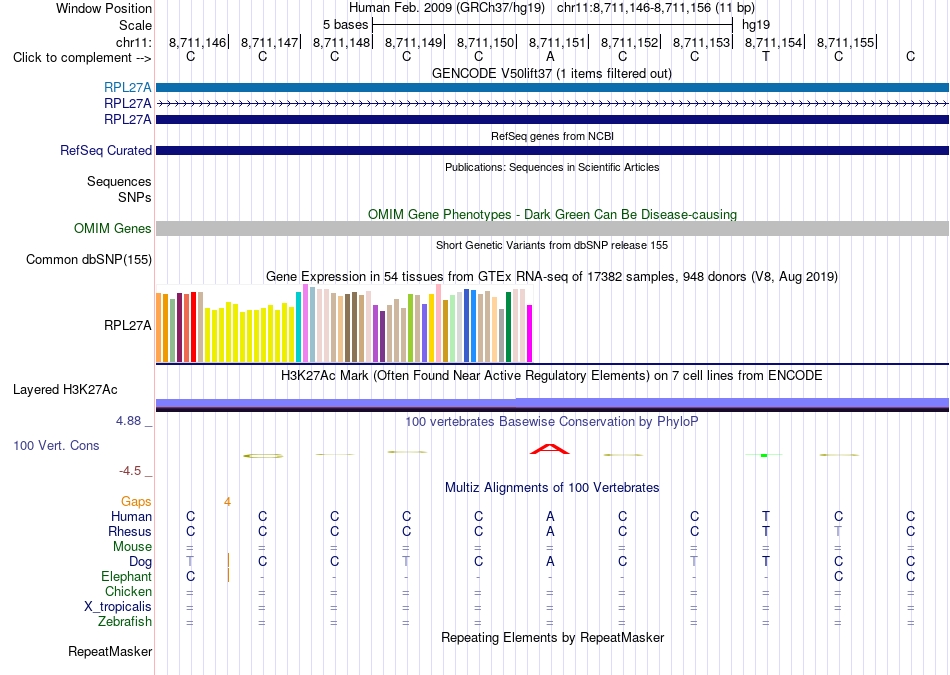Select the 'Elephant' species label
Viewport: 950px width, 675px height.
pyautogui.click(x=126, y=576)
